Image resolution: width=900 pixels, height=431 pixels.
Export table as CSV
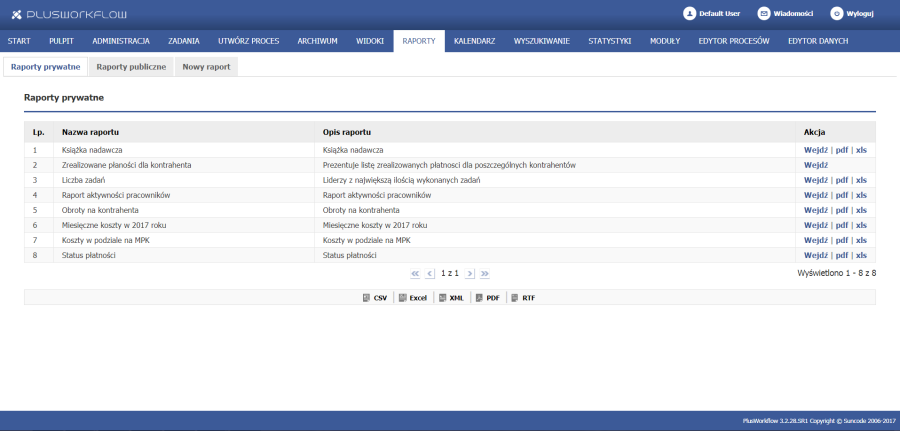pyautogui.click(x=374, y=298)
